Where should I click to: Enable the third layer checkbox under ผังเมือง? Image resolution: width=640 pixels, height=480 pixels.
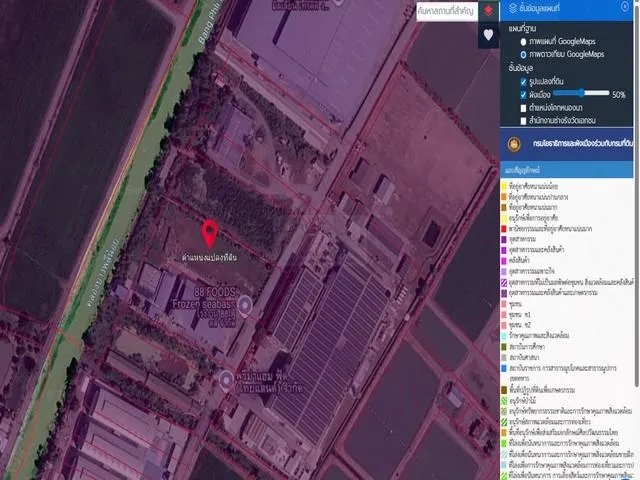pos(523,107)
